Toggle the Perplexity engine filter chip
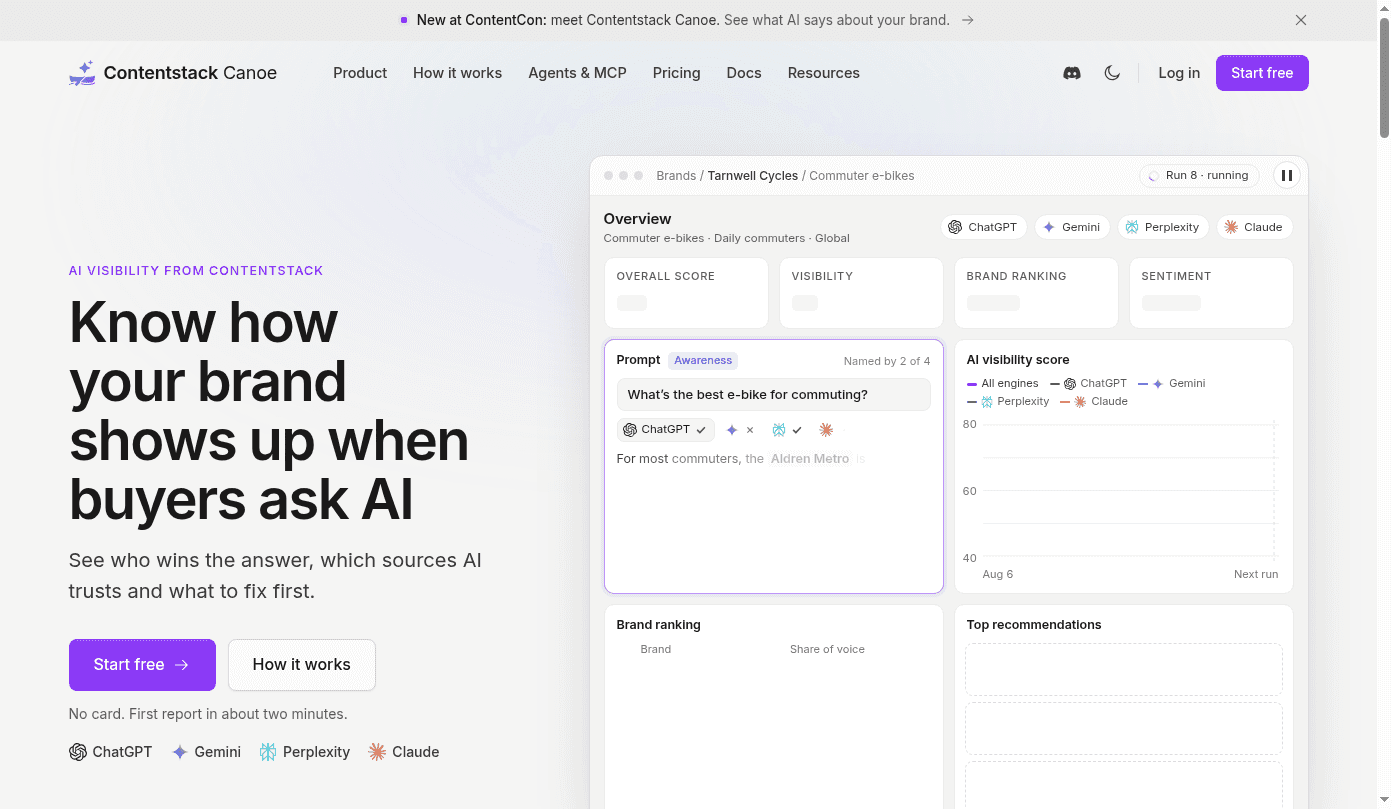 point(1163,227)
